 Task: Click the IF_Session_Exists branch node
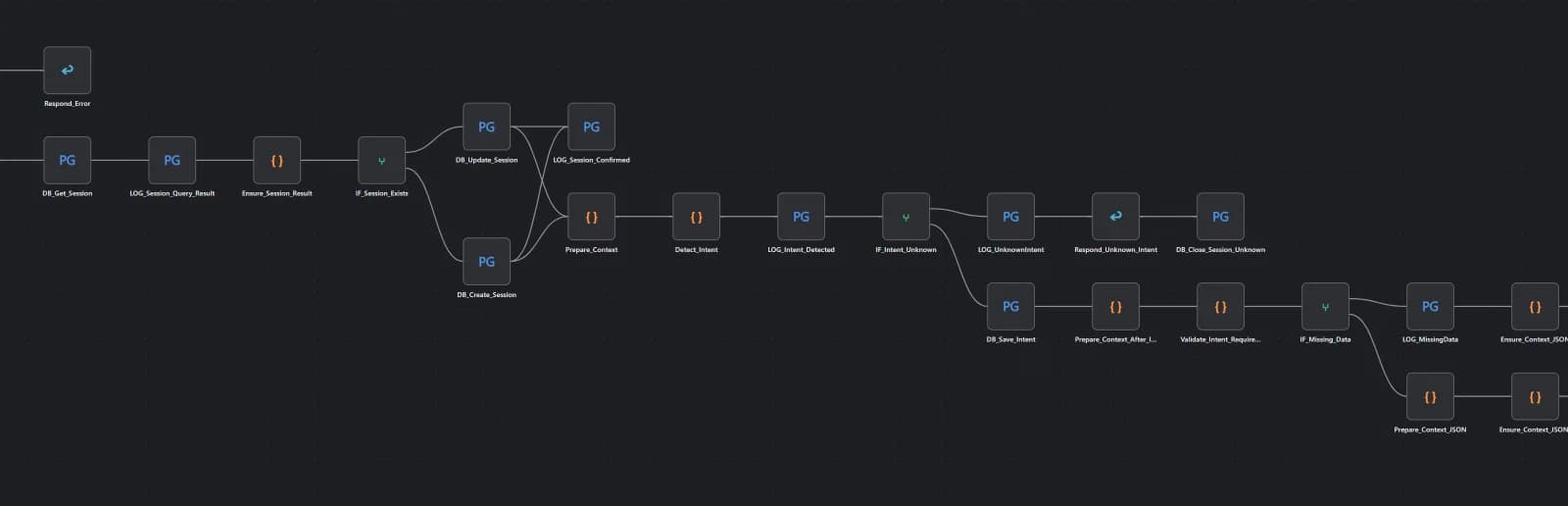click(x=382, y=160)
